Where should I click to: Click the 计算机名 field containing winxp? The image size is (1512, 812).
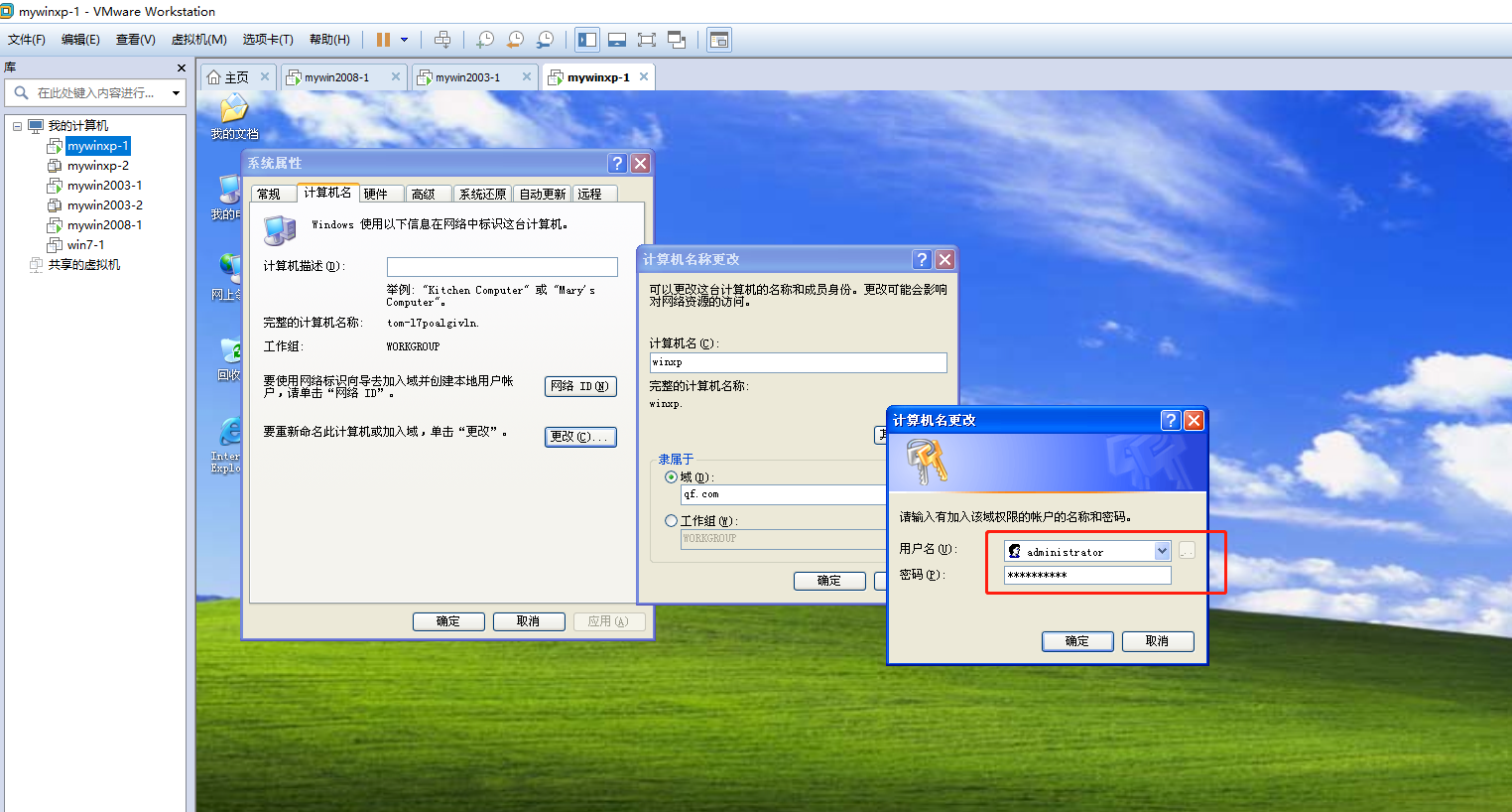798,362
